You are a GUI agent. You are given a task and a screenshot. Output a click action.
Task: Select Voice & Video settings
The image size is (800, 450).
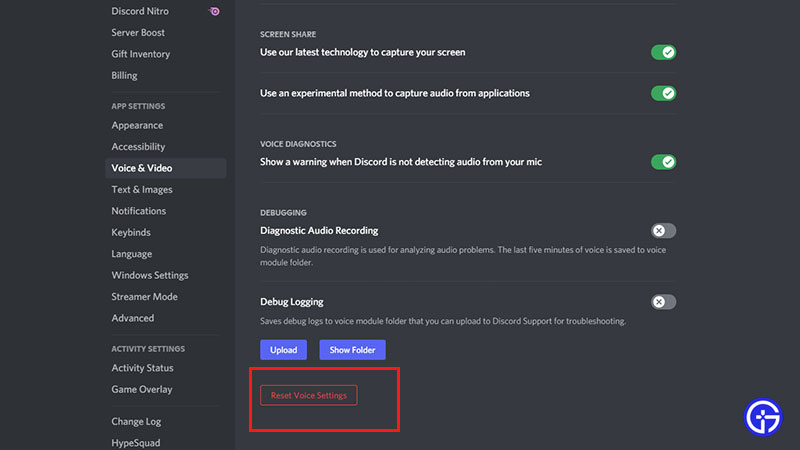(x=165, y=168)
